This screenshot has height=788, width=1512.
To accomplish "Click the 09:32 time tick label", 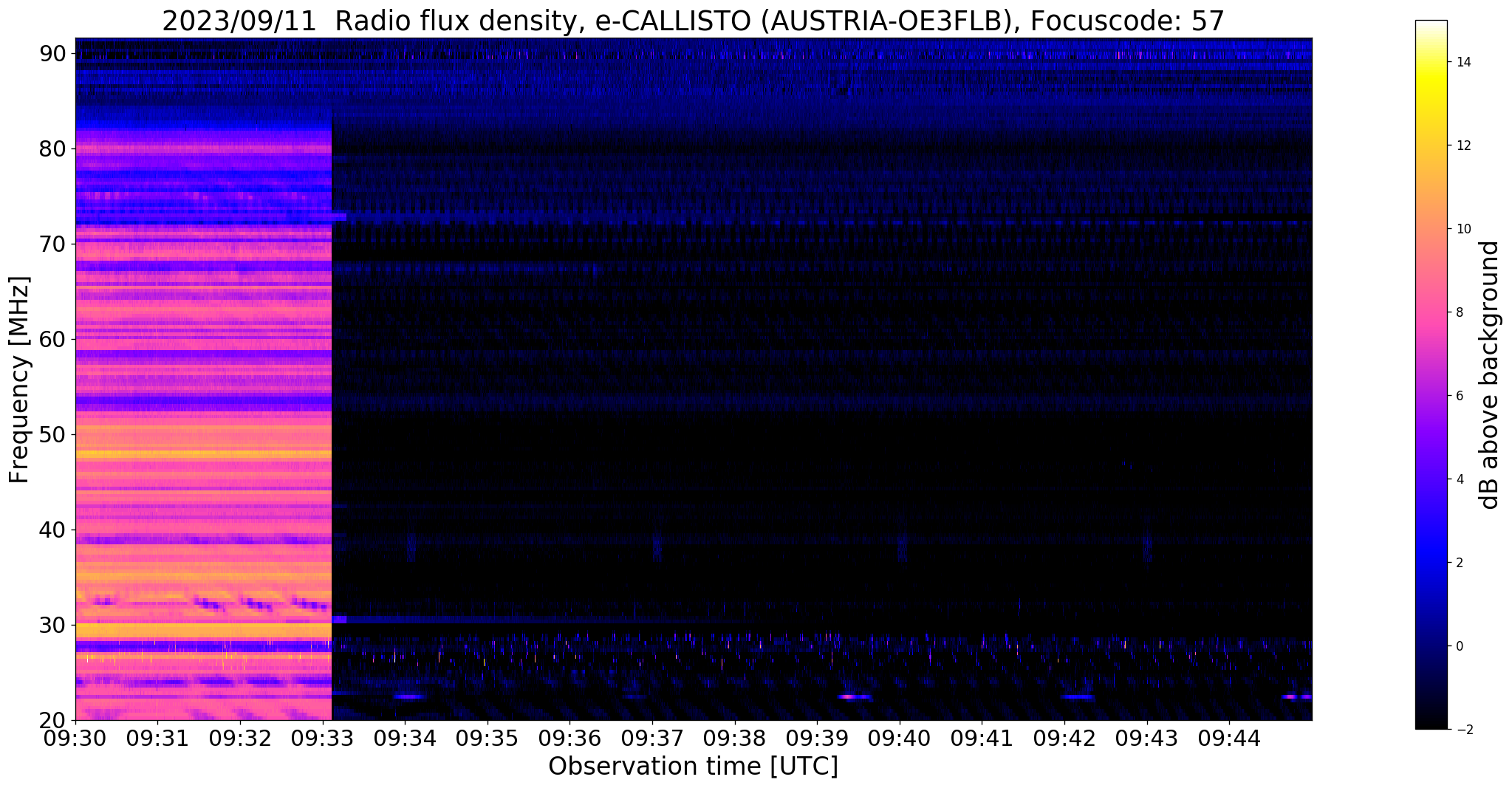I will tap(240, 737).
